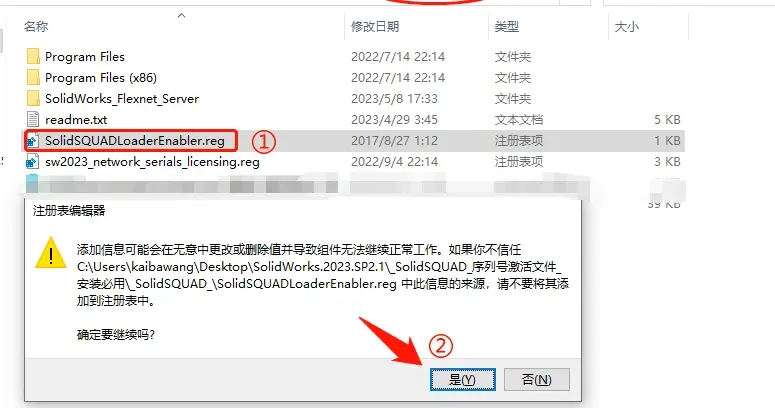
Task: Click the 注册表编辑器 dialog title
Action: point(69,211)
